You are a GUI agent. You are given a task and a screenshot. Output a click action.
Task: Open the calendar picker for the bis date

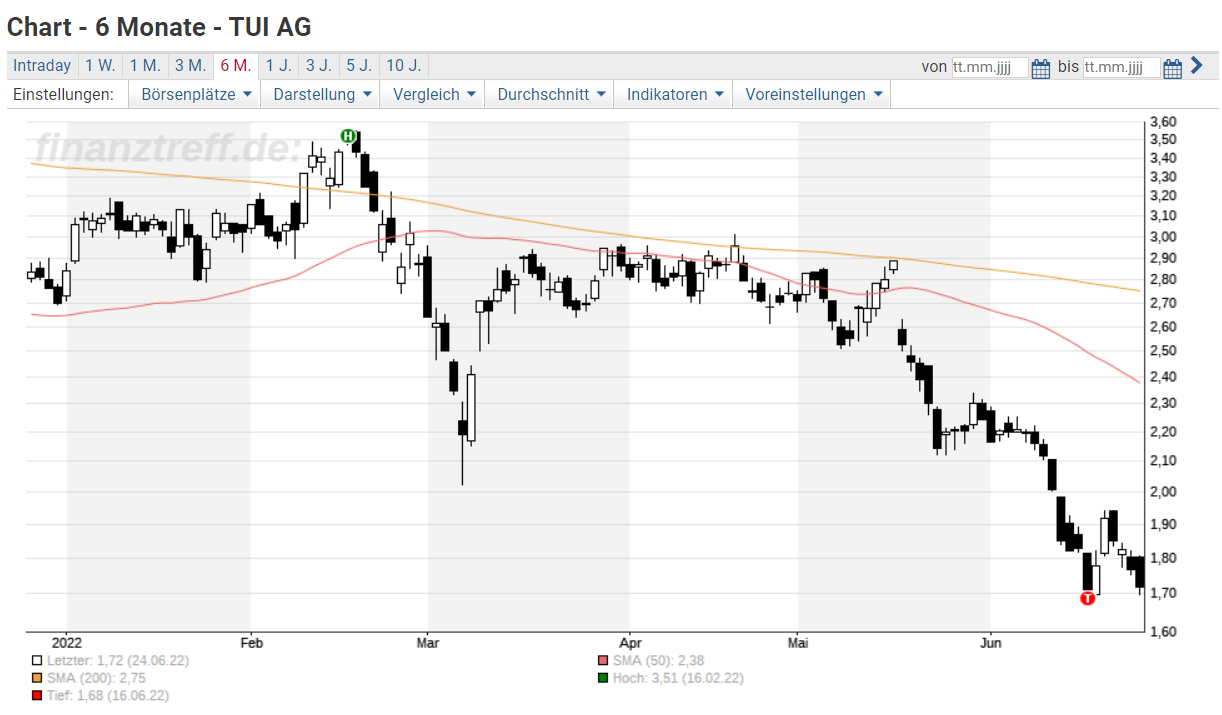[1172, 68]
